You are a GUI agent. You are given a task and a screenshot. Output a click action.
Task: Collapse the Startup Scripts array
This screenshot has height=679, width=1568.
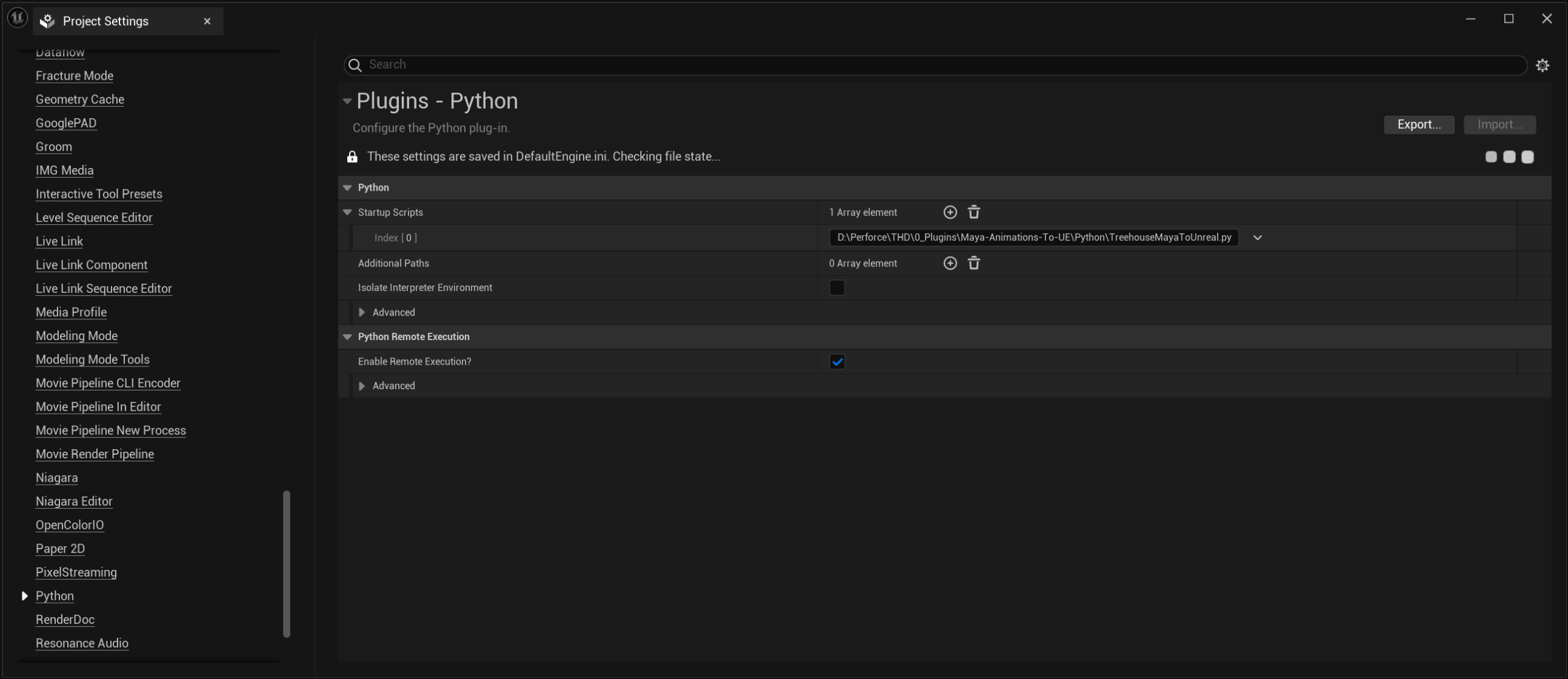click(347, 212)
